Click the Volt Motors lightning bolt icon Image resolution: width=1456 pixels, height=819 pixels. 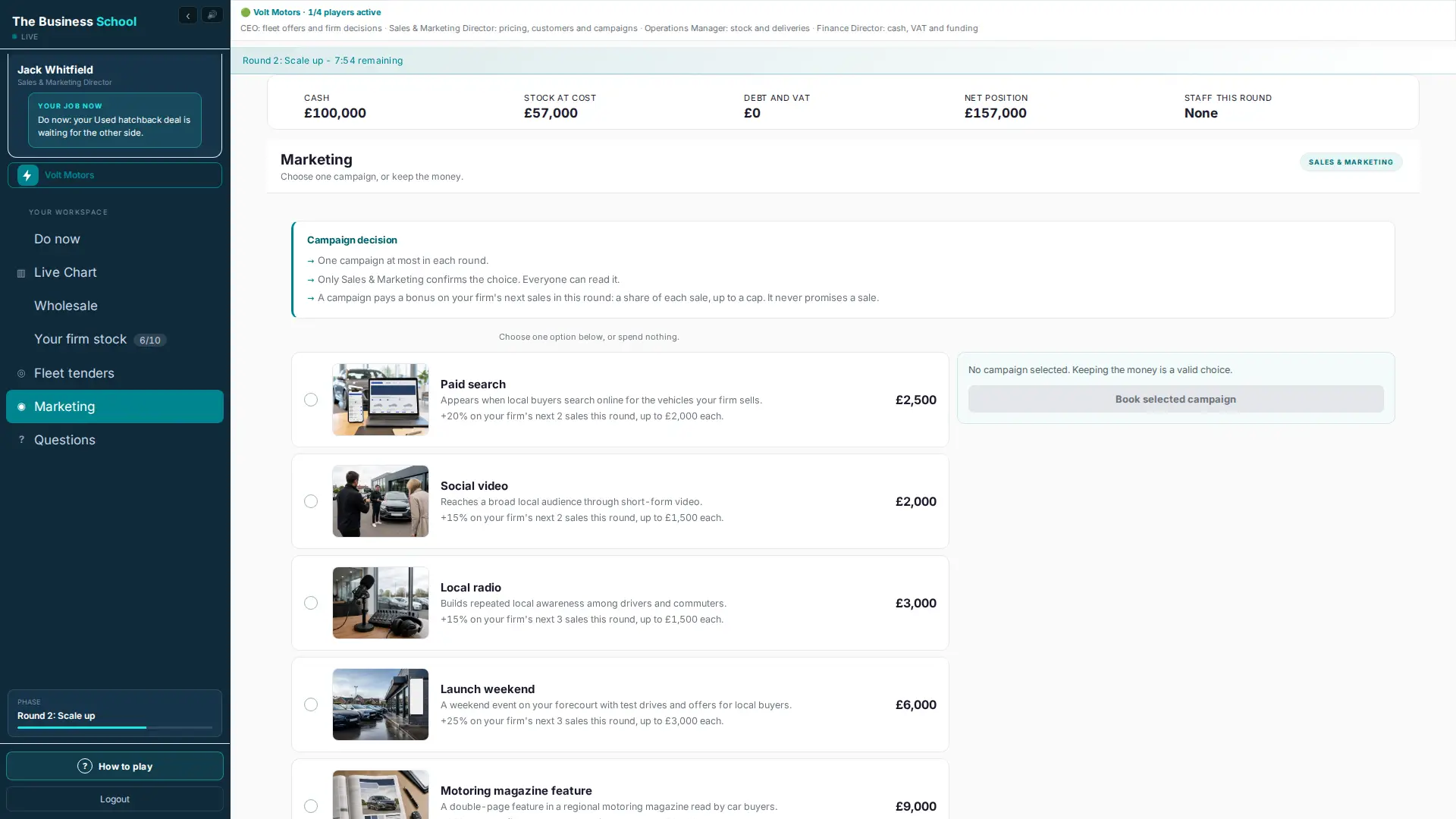[x=28, y=175]
